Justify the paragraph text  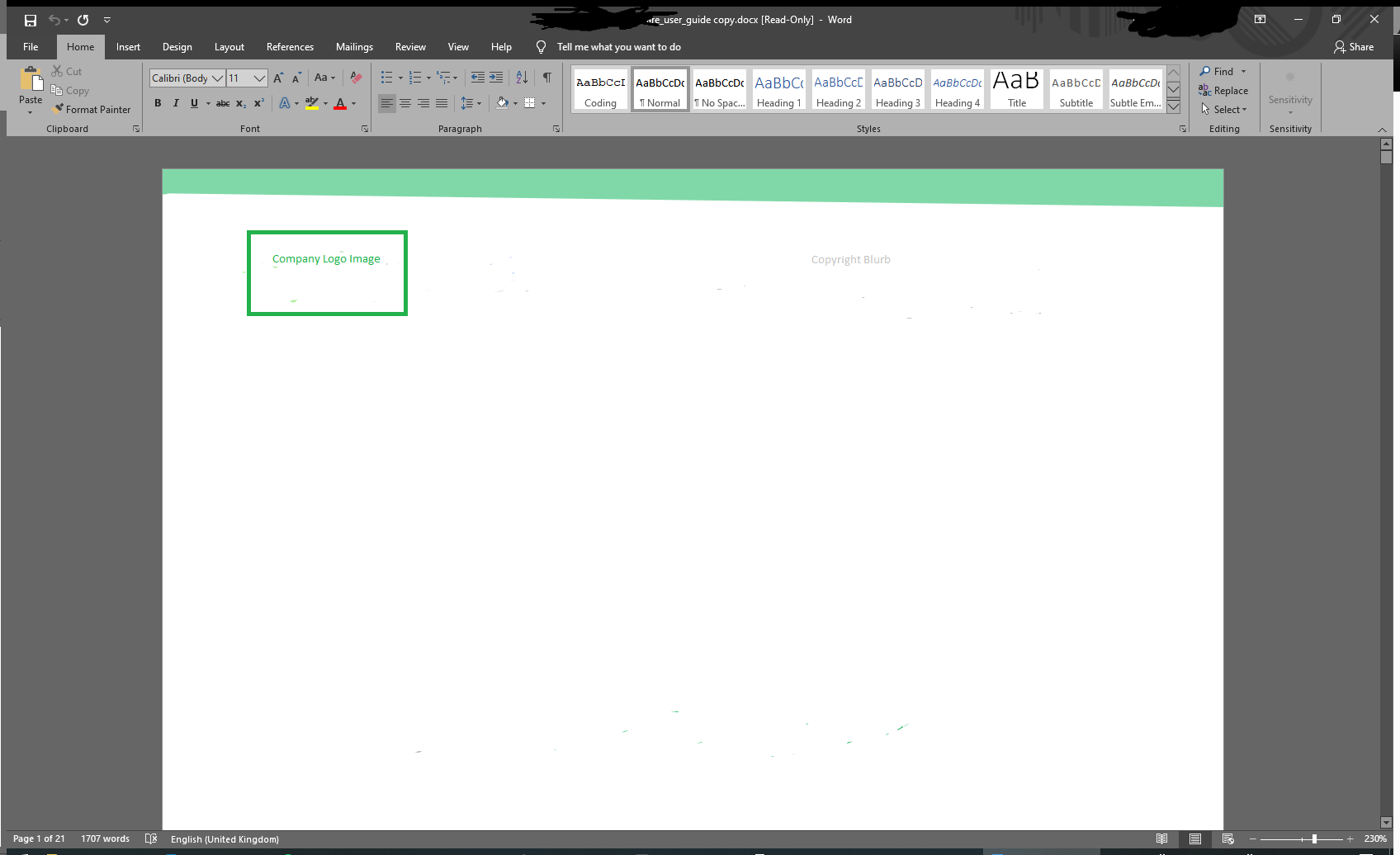(x=442, y=103)
